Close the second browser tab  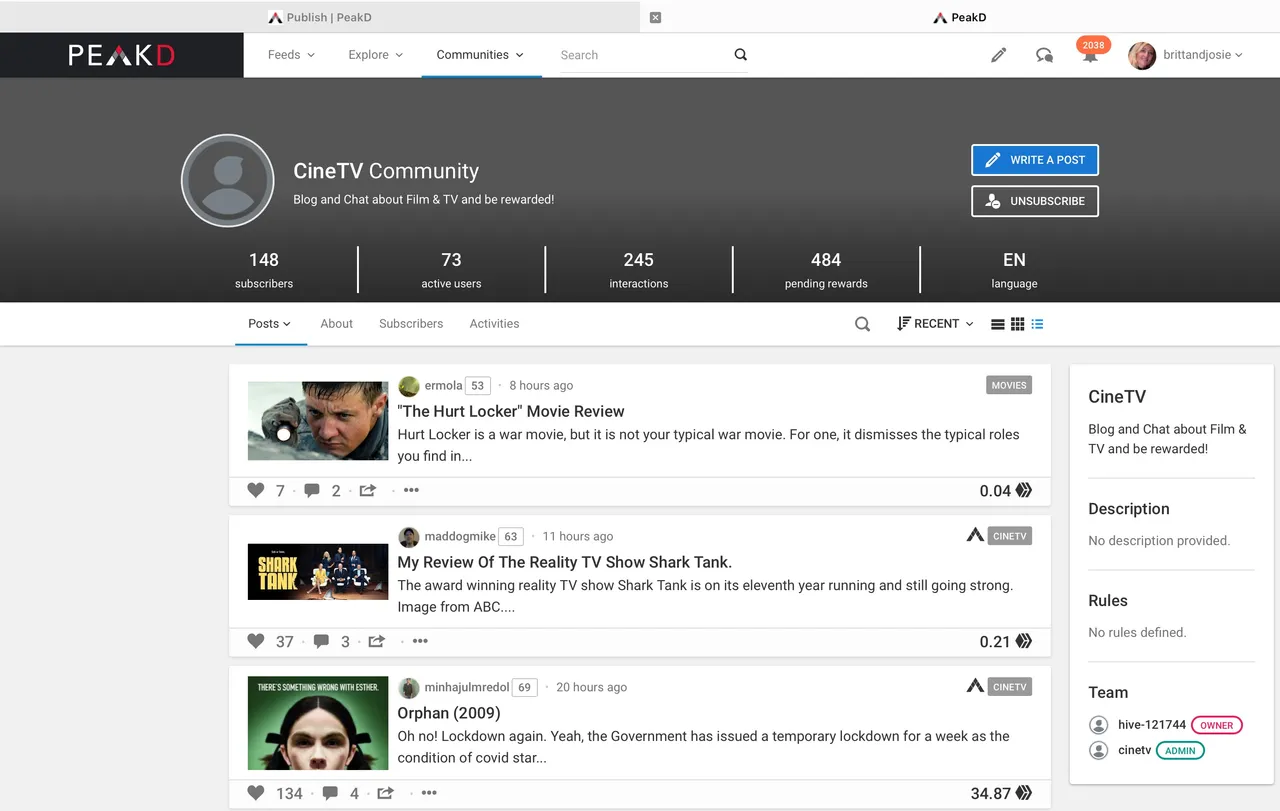click(x=655, y=17)
